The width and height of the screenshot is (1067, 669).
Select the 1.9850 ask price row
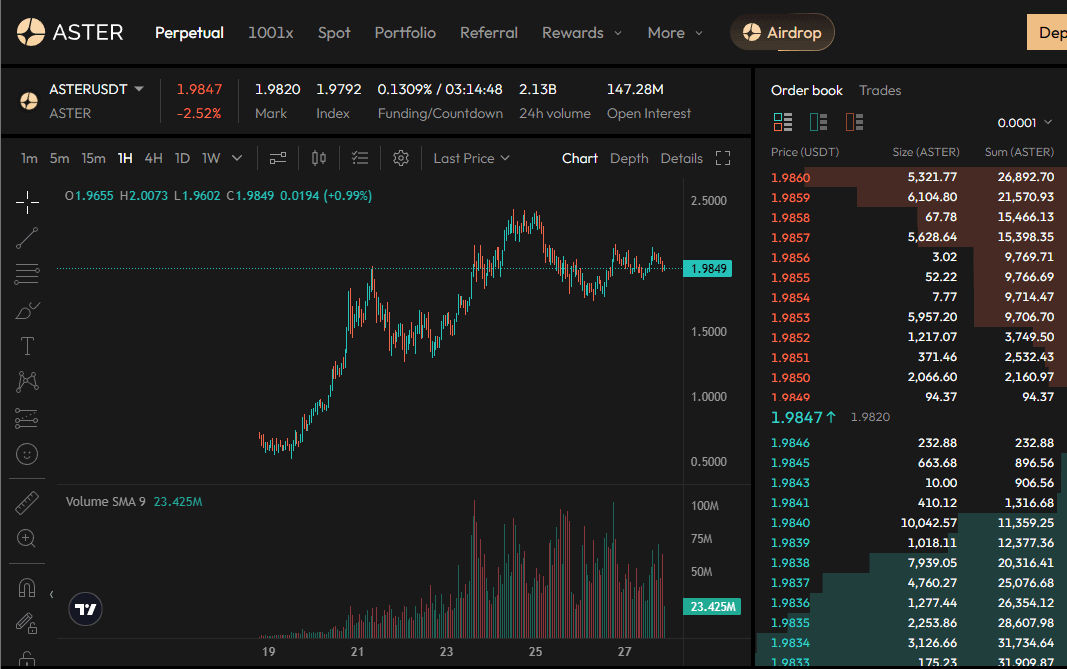click(912, 377)
